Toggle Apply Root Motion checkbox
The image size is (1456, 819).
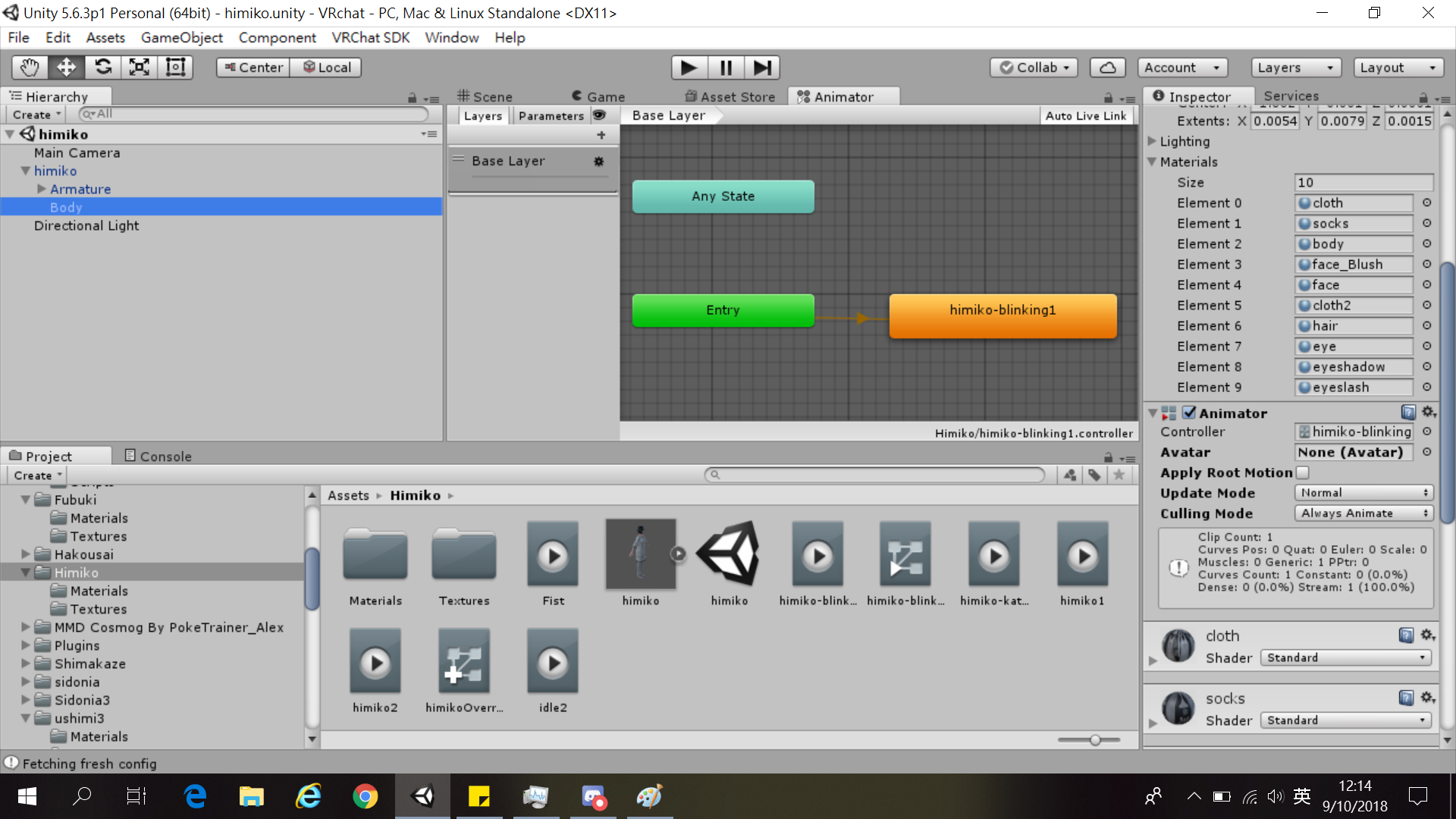point(1303,472)
